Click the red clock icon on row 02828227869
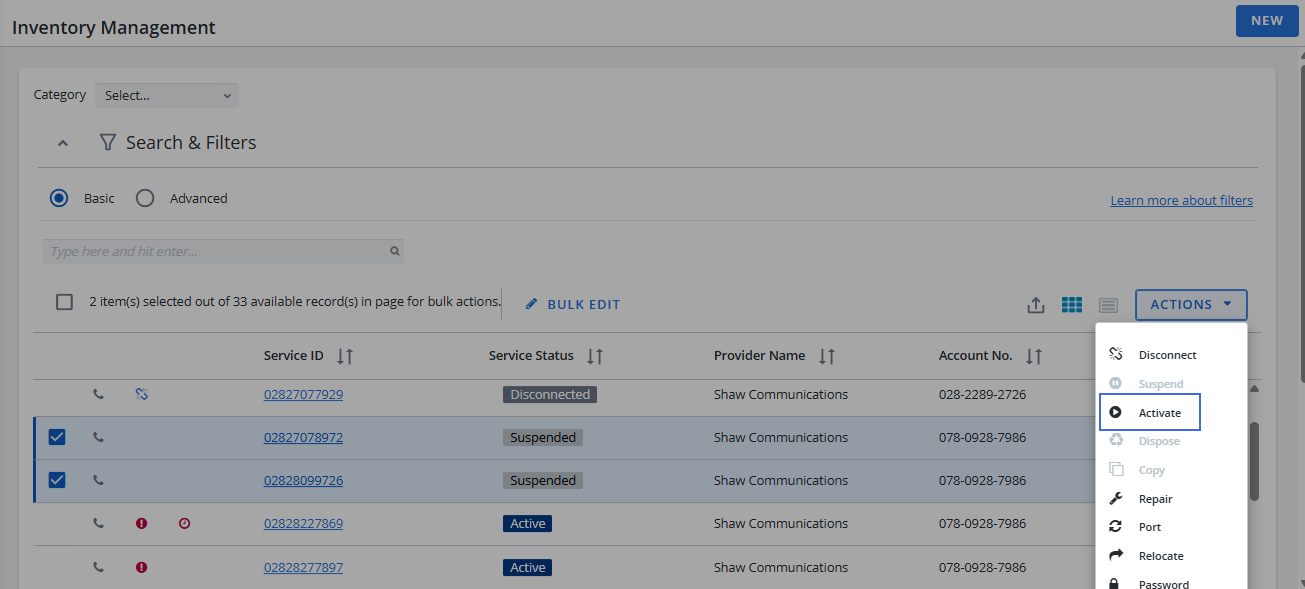This screenshot has width=1305, height=589. [x=185, y=523]
